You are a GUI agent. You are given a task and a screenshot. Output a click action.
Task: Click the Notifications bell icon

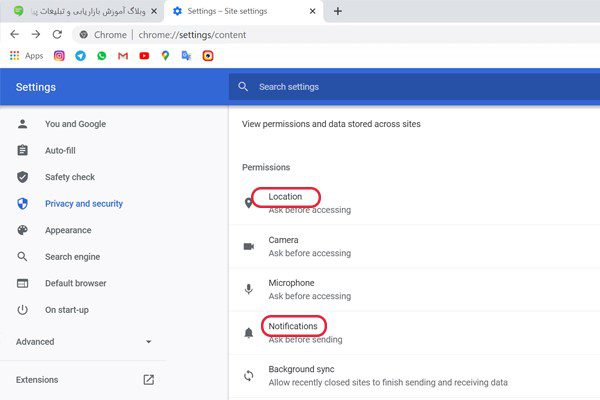(x=249, y=333)
